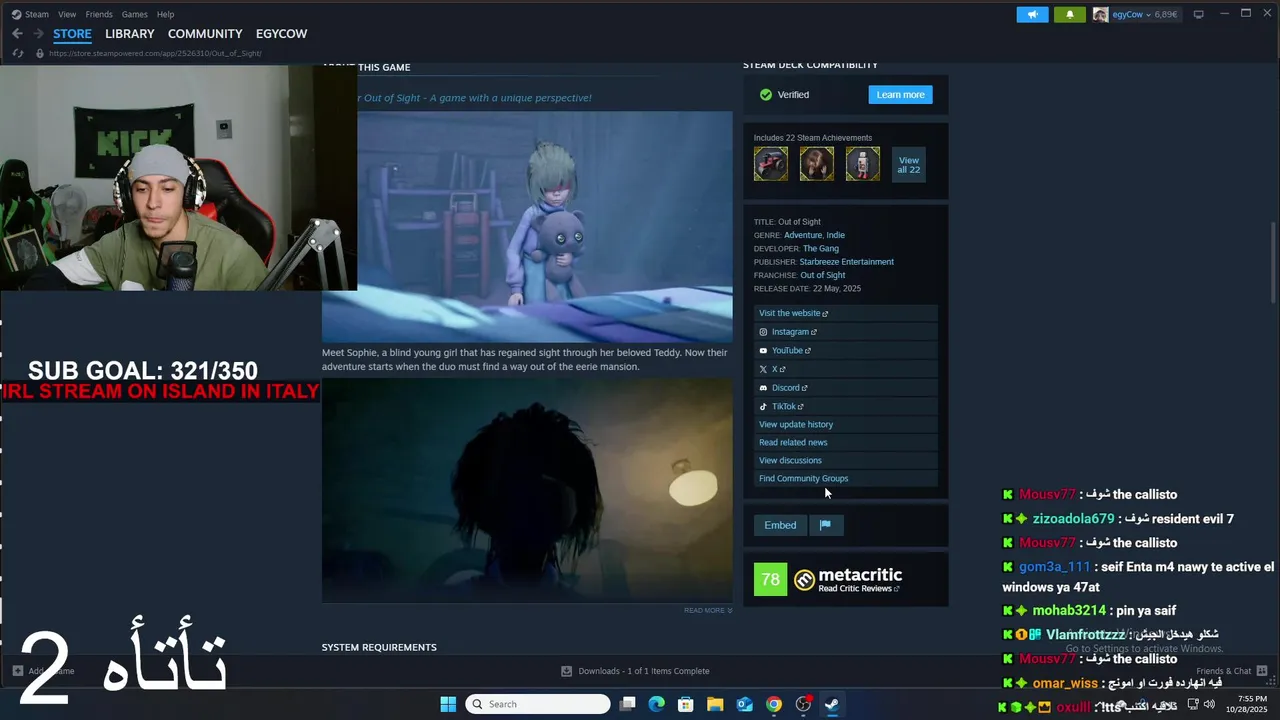1280x720 pixels.
Task: Go forward with the navigation arrow
Action: [38, 33]
